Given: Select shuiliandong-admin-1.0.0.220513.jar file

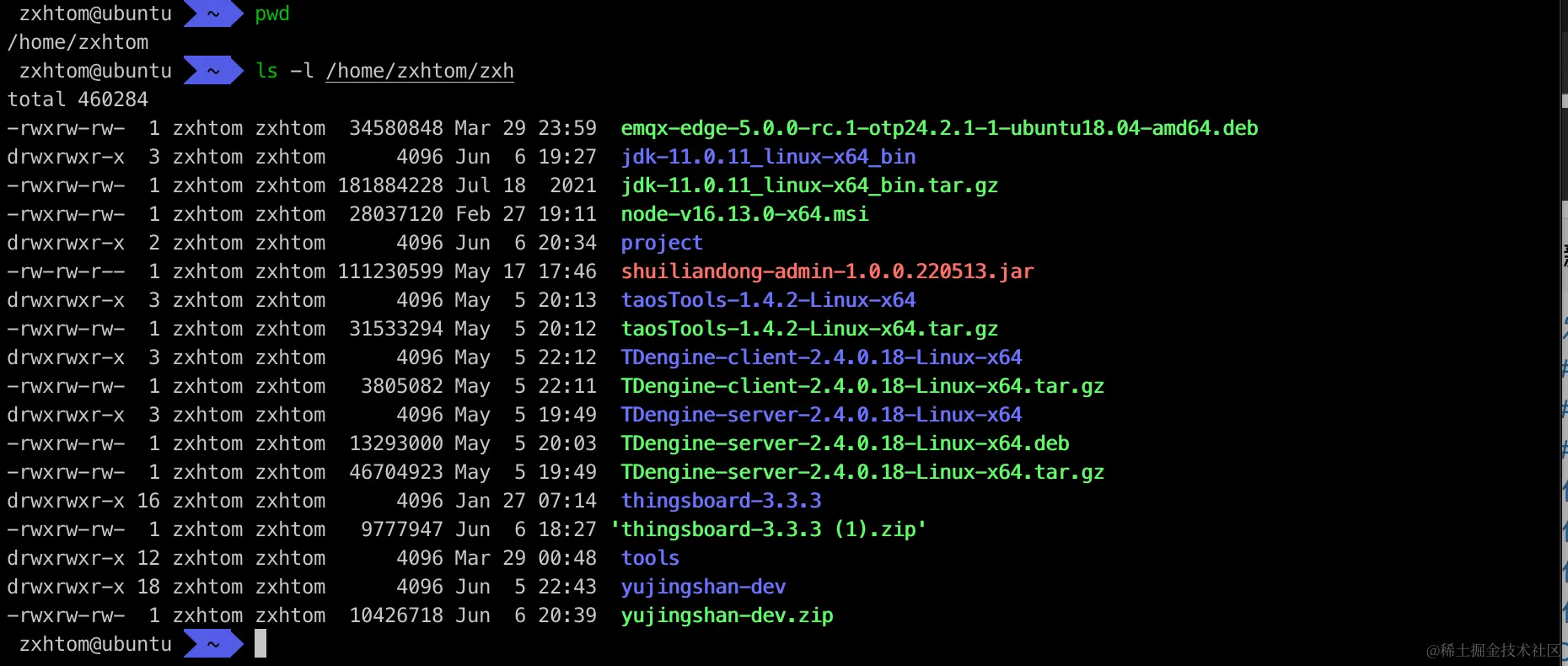Looking at the screenshot, I should (827, 271).
